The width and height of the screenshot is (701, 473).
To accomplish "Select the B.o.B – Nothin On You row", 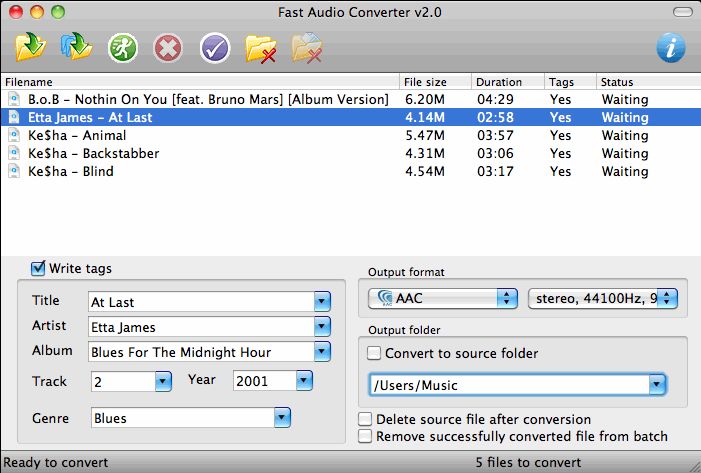I will pyautogui.click(x=350, y=99).
